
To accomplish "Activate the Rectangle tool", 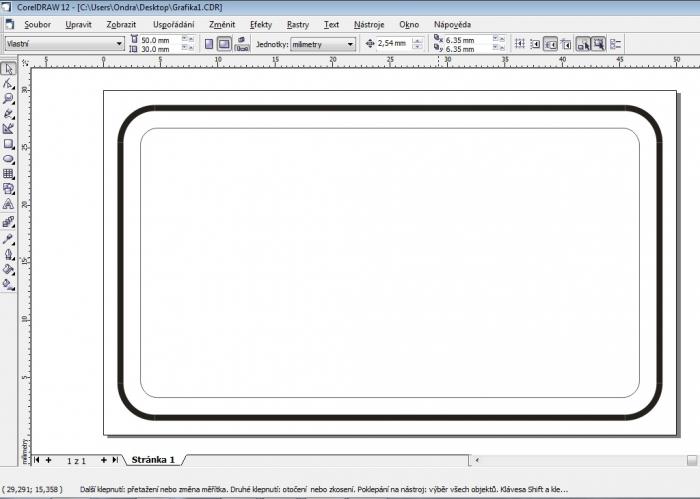I will coord(8,144).
